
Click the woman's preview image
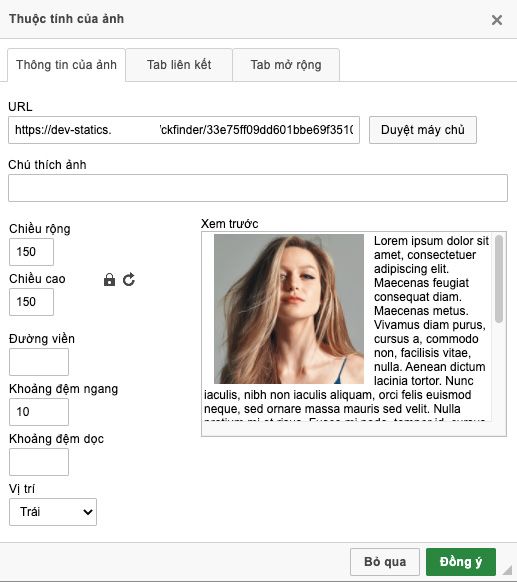289,309
